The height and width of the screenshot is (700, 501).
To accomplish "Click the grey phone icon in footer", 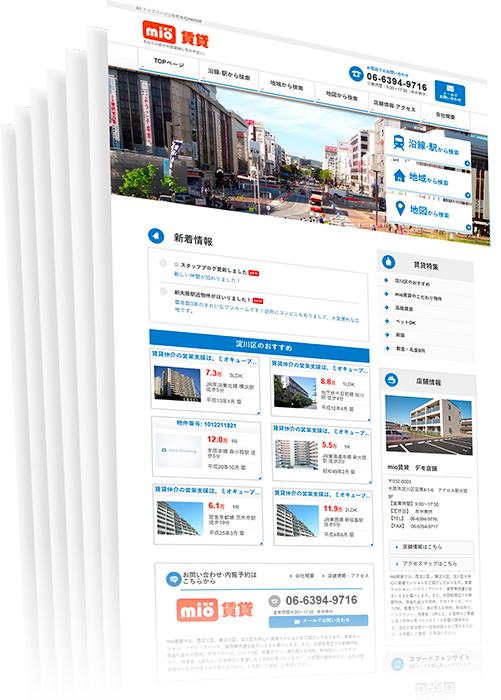I will 274,601.
